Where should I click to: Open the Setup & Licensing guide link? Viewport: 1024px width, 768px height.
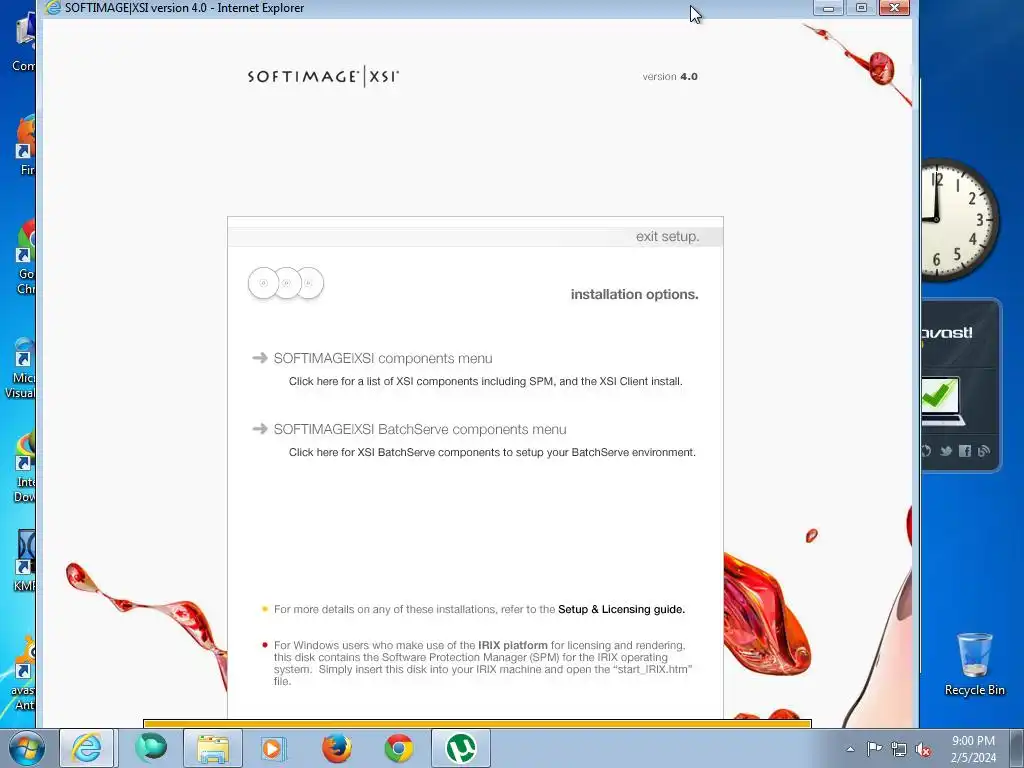(x=621, y=609)
